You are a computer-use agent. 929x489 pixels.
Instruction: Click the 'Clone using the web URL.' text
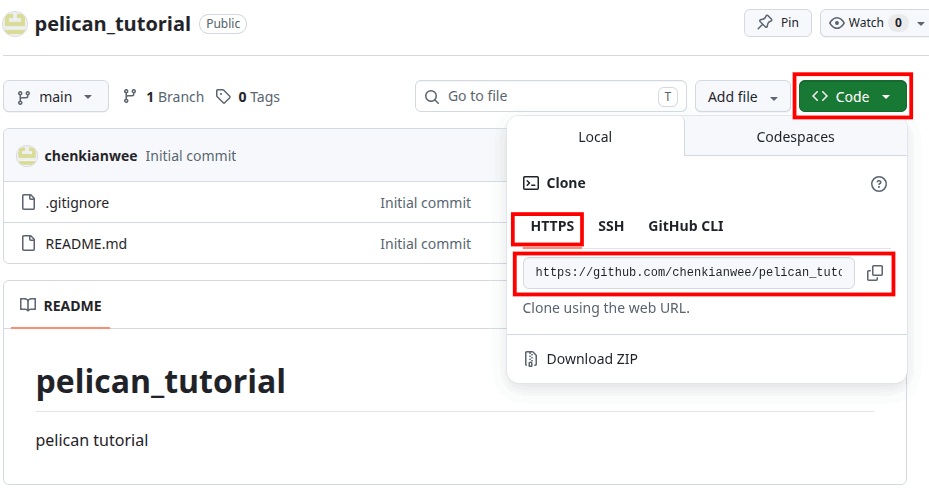[x=606, y=308]
